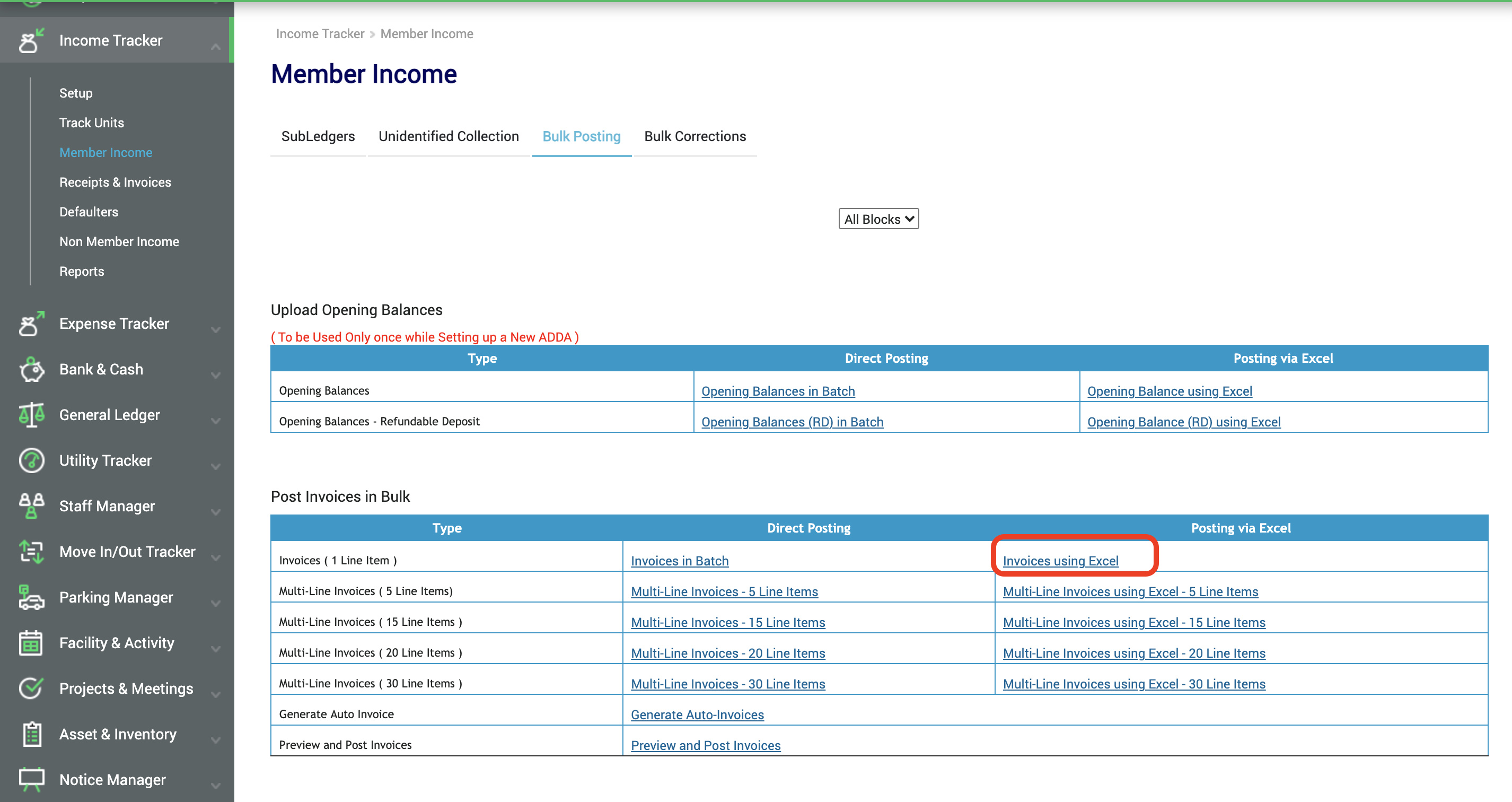Open Multi-Line Invoices using Excel - 15 Line Items

click(x=1133, y=622)
